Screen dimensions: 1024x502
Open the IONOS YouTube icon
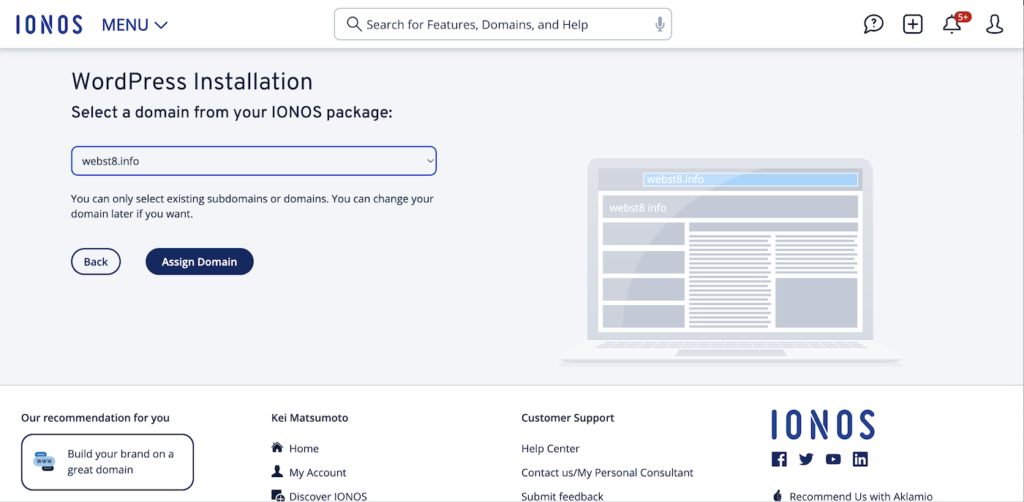[833, 459]
